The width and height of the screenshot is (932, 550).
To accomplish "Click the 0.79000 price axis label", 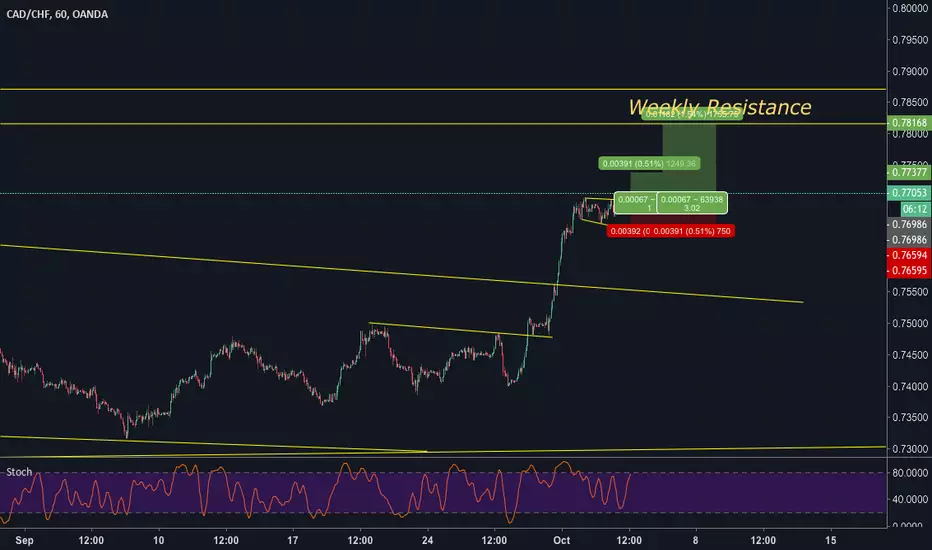I will click(x=910, y=71).
